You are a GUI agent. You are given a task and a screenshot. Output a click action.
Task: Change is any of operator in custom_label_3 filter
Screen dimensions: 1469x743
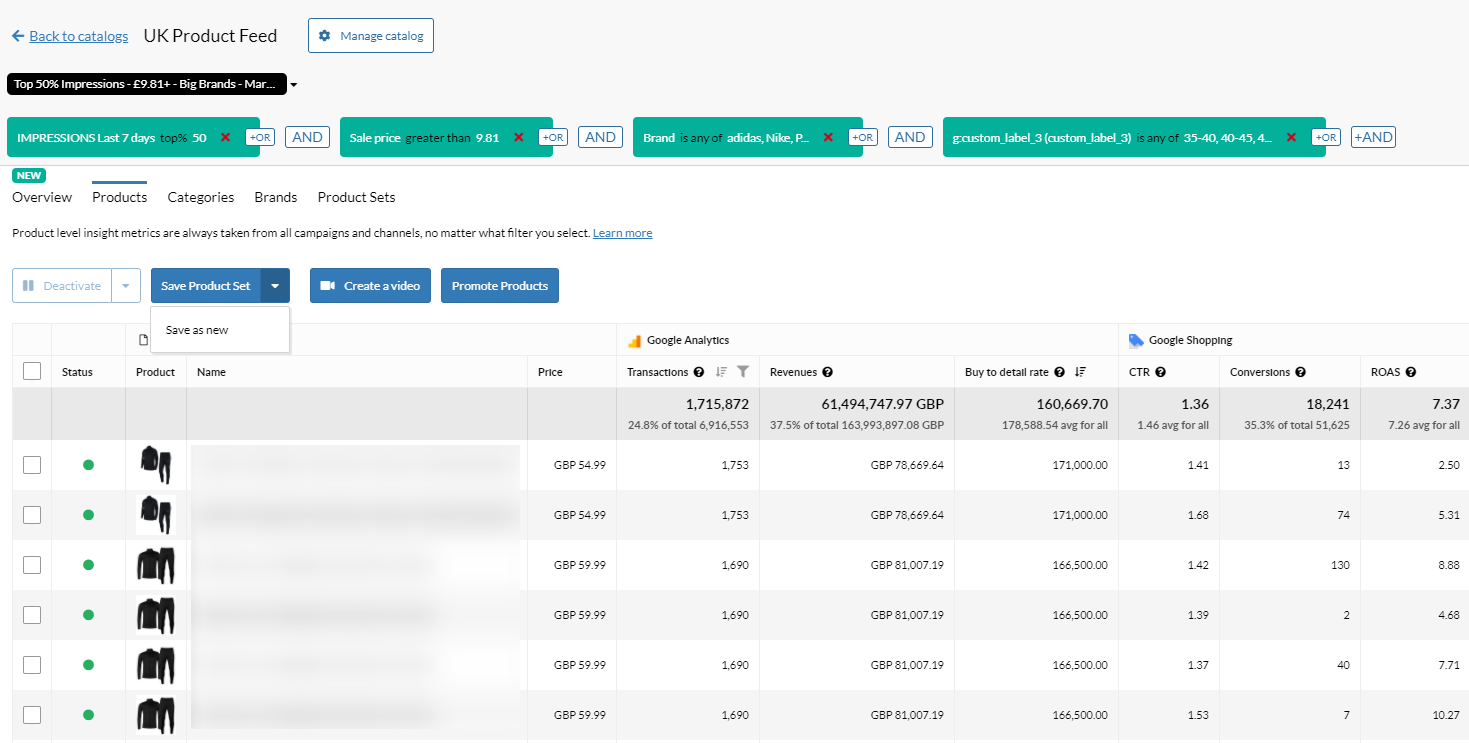pyautogui.click(x=1157, y=137)
